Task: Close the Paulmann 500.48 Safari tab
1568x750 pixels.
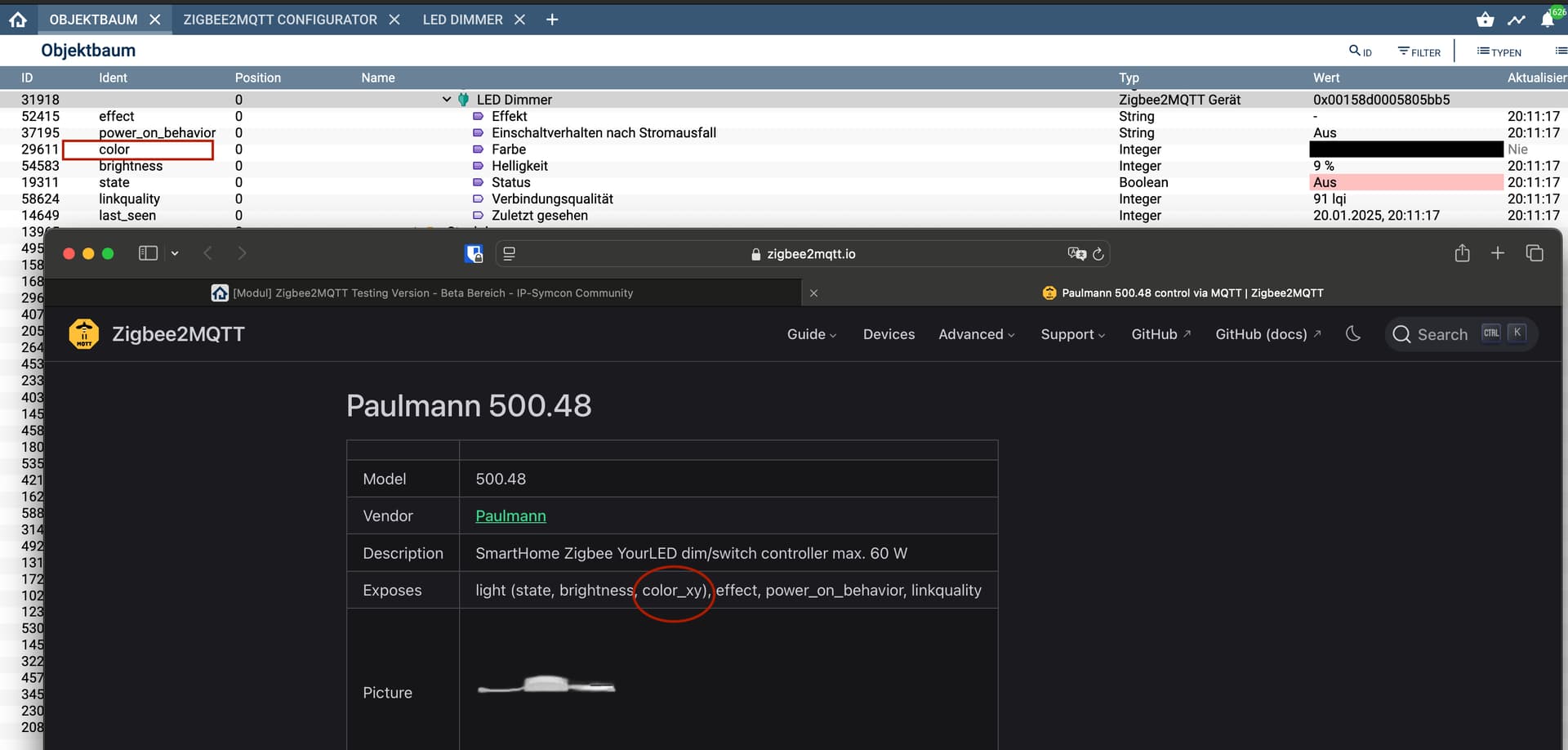Action: (813, 292)
